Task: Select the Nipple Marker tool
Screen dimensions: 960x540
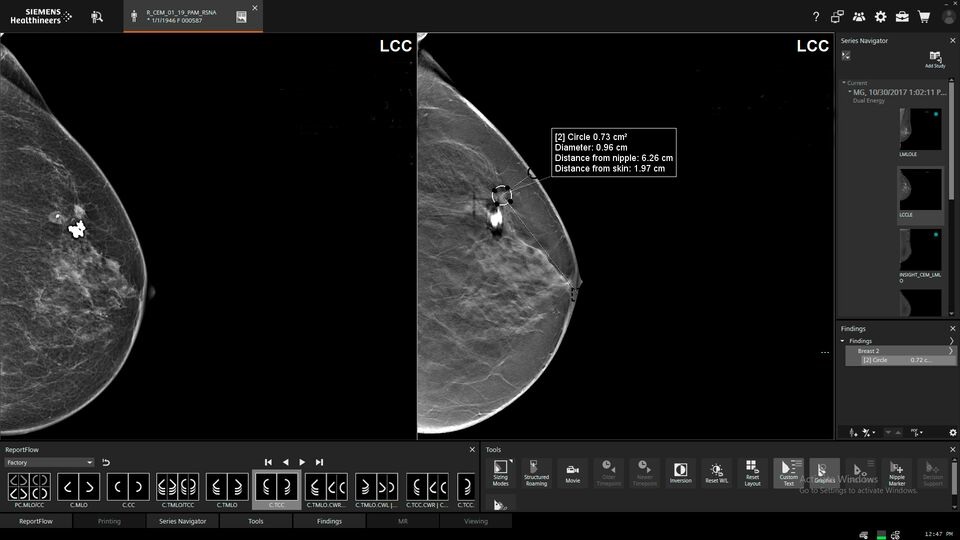Action: (x=897, y=472)
